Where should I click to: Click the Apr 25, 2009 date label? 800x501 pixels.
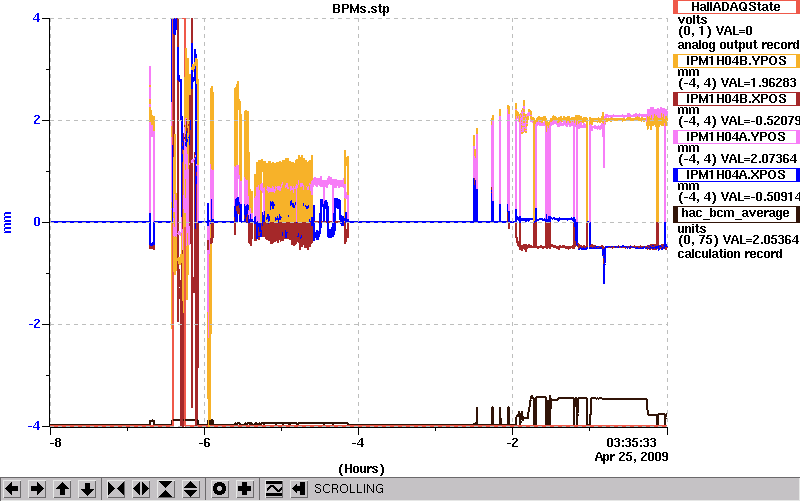632,456
